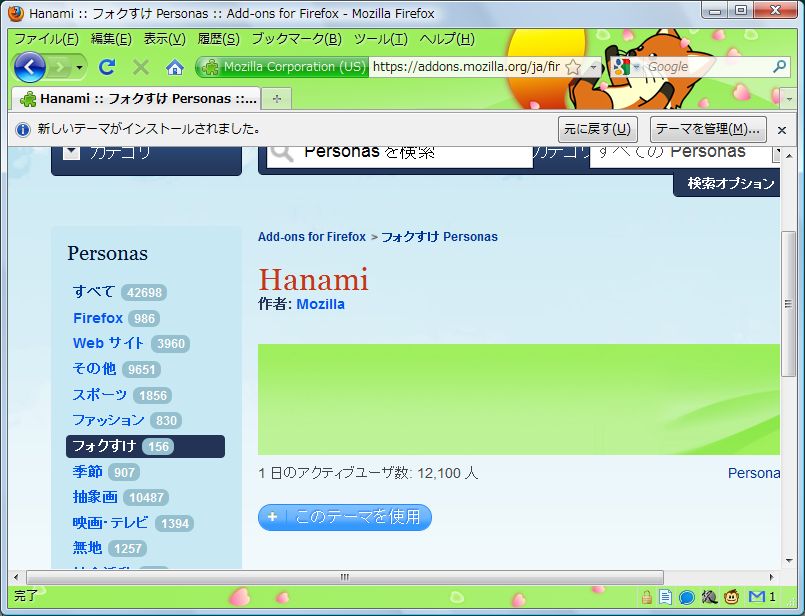The image size is (805, 616).
Task: Select the highlighted フォクすけ category
Action: pyautogui.click(x=145, y=446)
